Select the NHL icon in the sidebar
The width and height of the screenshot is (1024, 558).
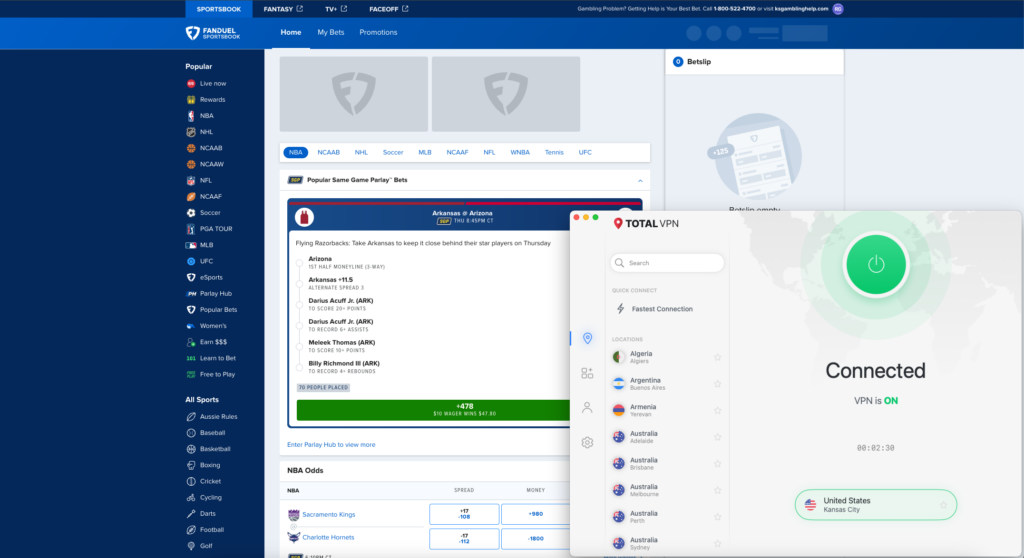[x=191, y=132]
